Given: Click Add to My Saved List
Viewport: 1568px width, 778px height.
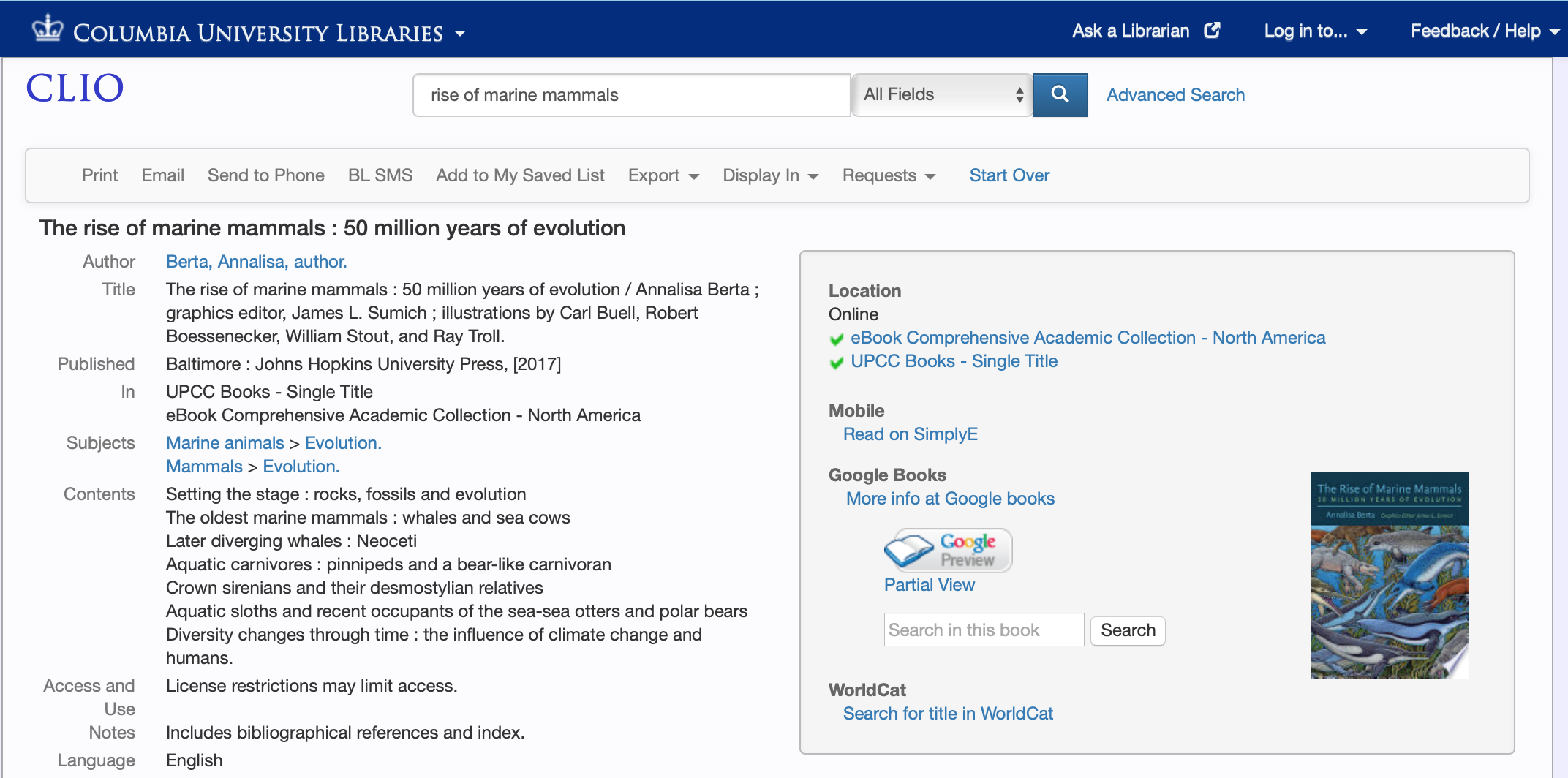Looking at the screenshot, I should (520, 175).
